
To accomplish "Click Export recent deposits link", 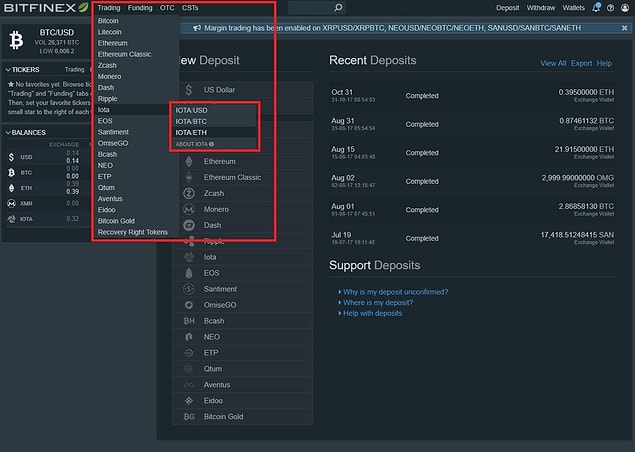I will (x=581, y=63).
